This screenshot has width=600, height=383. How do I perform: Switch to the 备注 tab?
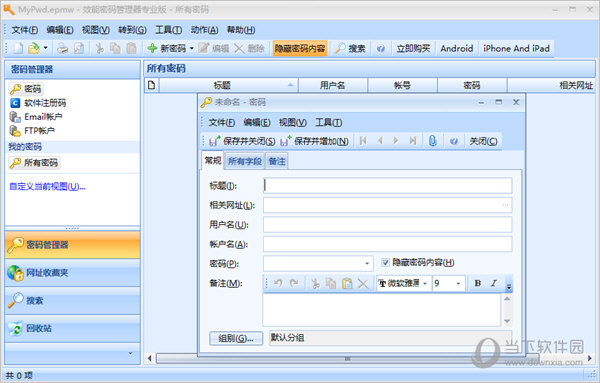pos(277,161)
